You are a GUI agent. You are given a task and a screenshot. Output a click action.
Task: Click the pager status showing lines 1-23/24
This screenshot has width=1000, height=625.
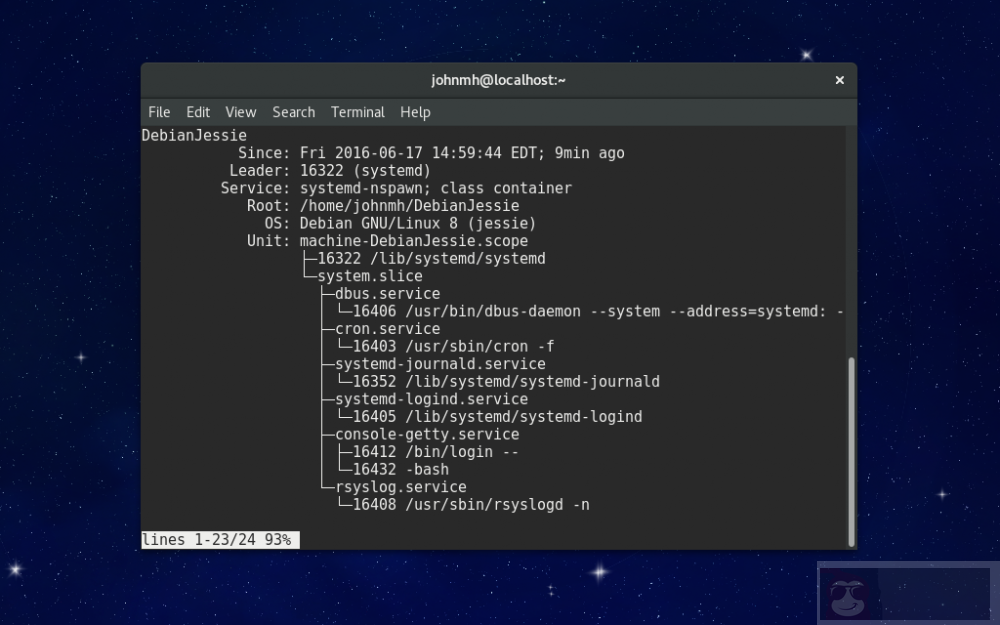pos(218,539)
